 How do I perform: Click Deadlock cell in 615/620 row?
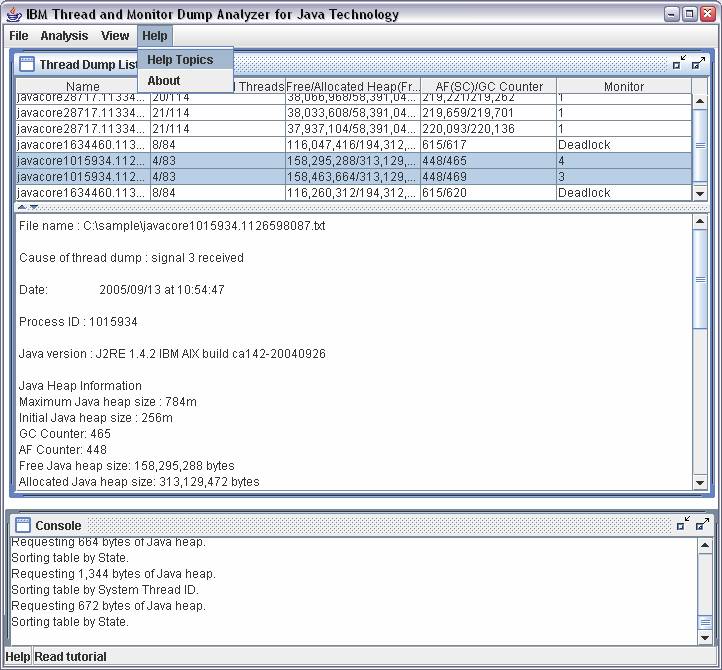point(624,193)
